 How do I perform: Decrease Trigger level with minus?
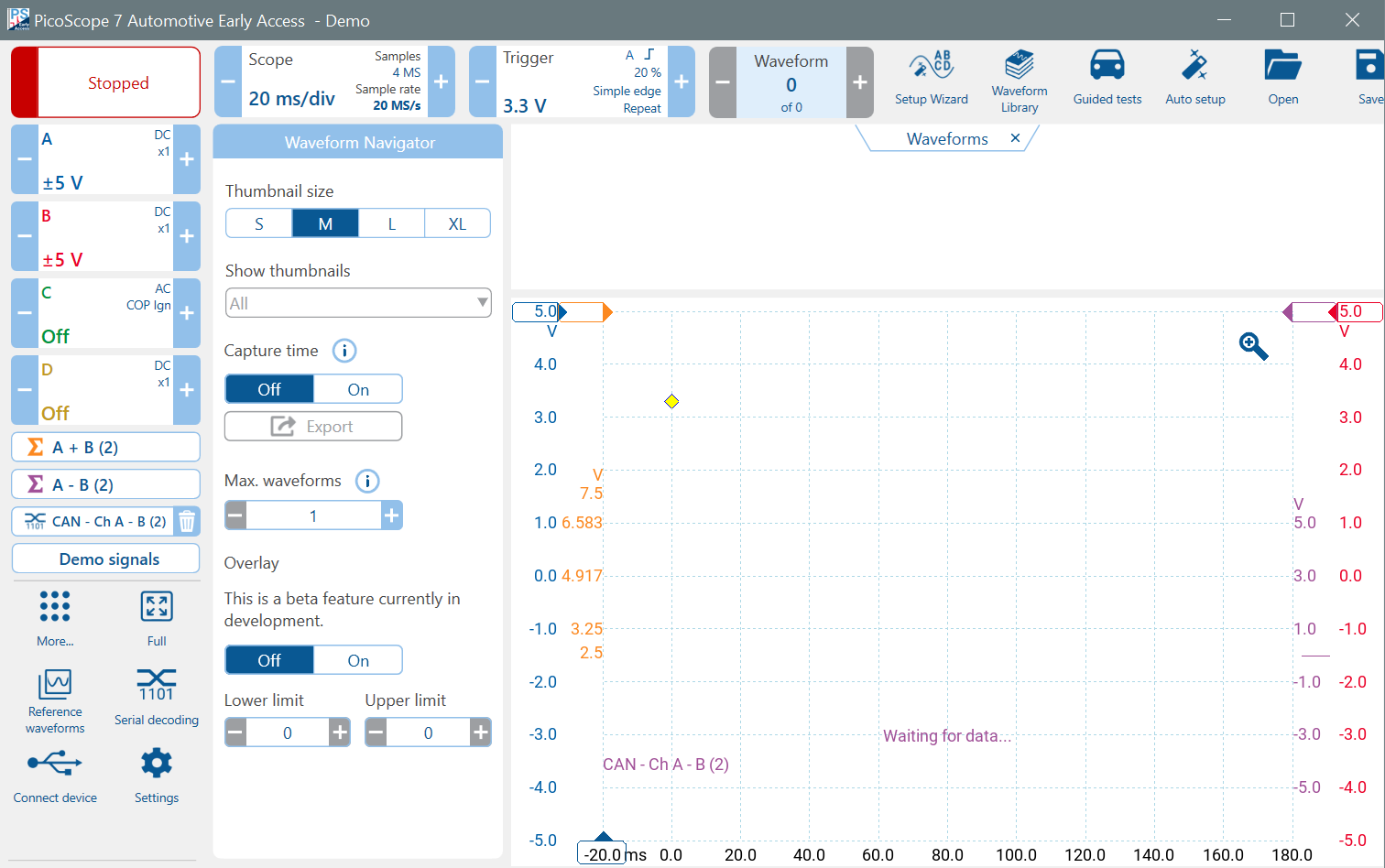483,81
